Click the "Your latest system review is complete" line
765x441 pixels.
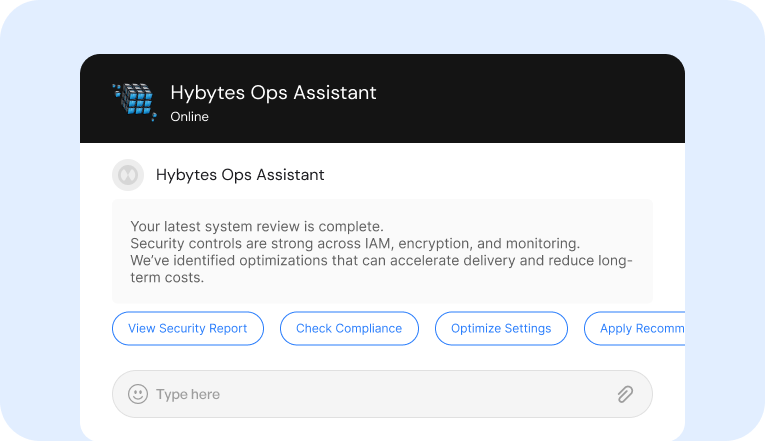(257, 227)
